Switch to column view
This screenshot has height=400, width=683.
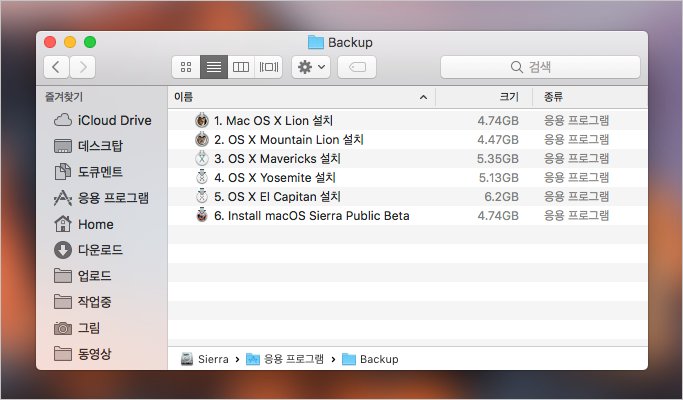(241, 67)
